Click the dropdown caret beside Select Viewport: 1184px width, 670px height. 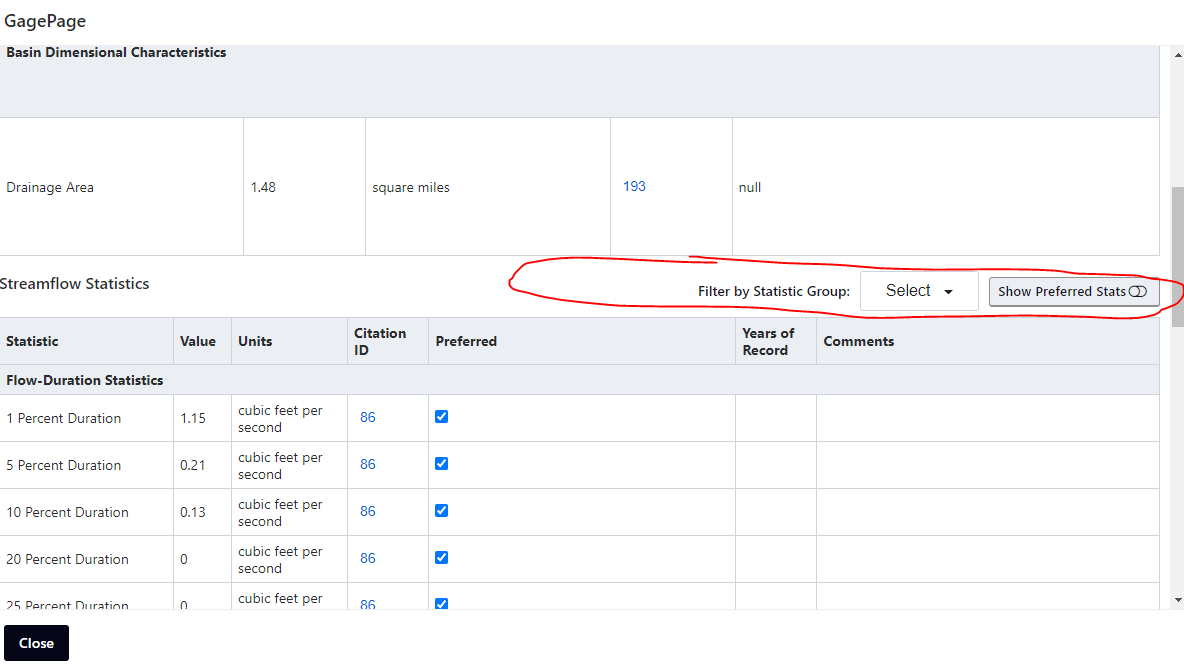coord(948,292)
